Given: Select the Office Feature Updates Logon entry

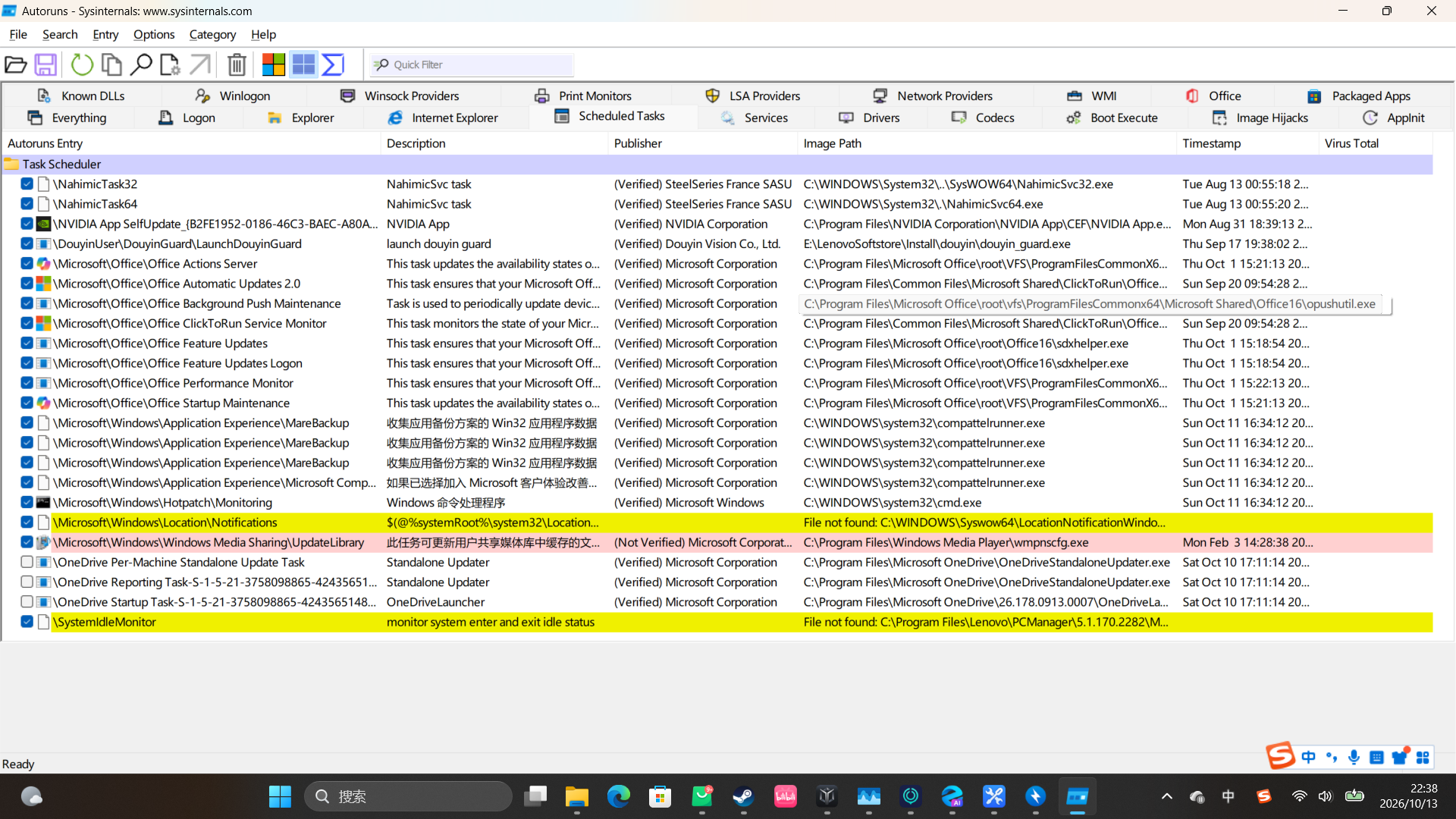Looking at the screenshot, I should (717, 363).
